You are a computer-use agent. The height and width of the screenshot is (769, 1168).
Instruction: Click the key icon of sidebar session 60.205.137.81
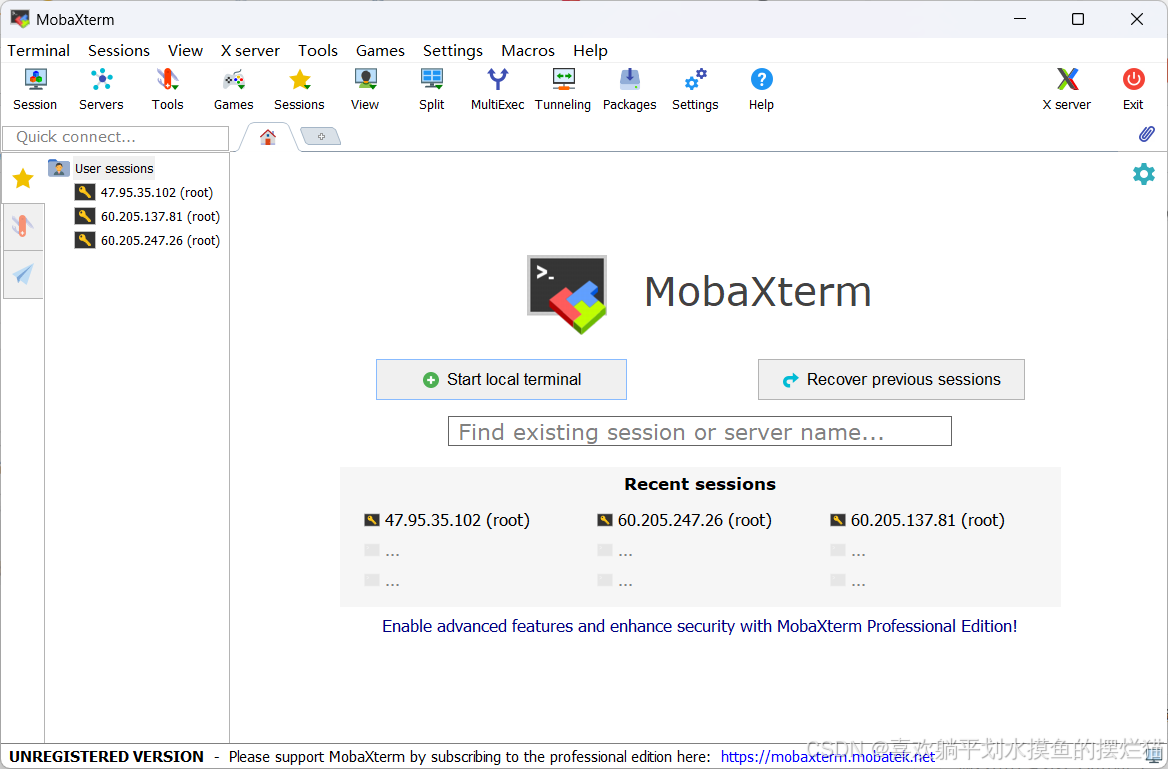[85, 216]
